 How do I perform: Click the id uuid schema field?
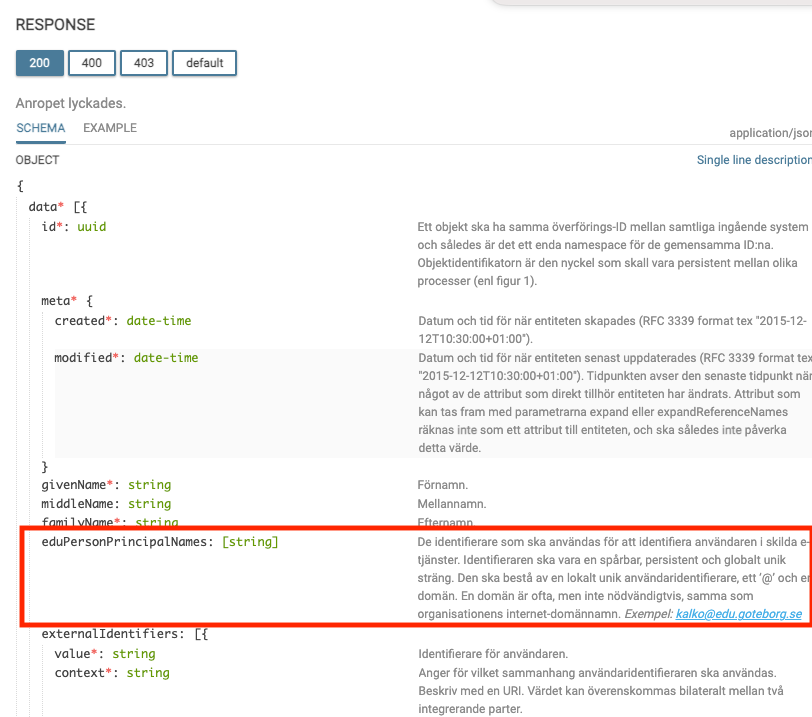click(74, 227)
